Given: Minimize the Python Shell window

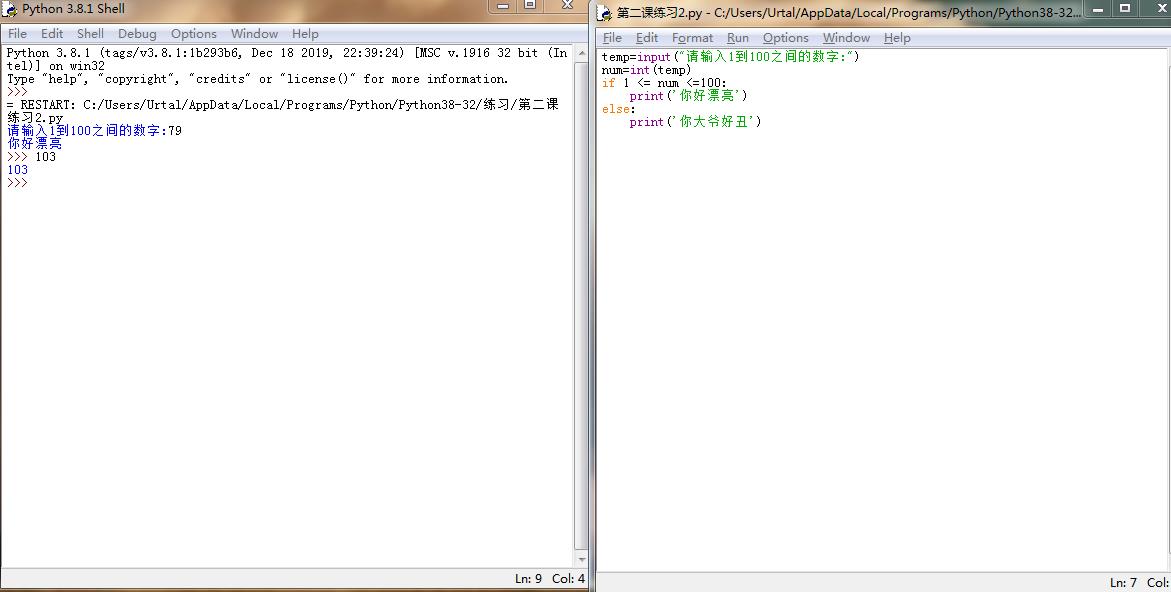Looking at the screenshot, I should point(503,5).
